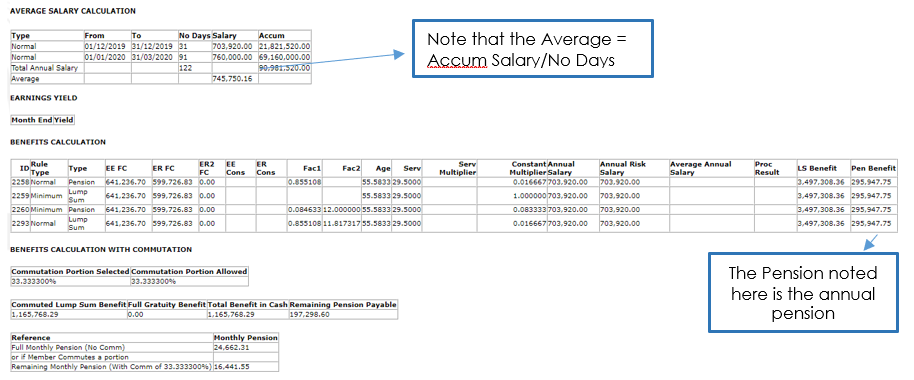Click the total day count 122

185,68
